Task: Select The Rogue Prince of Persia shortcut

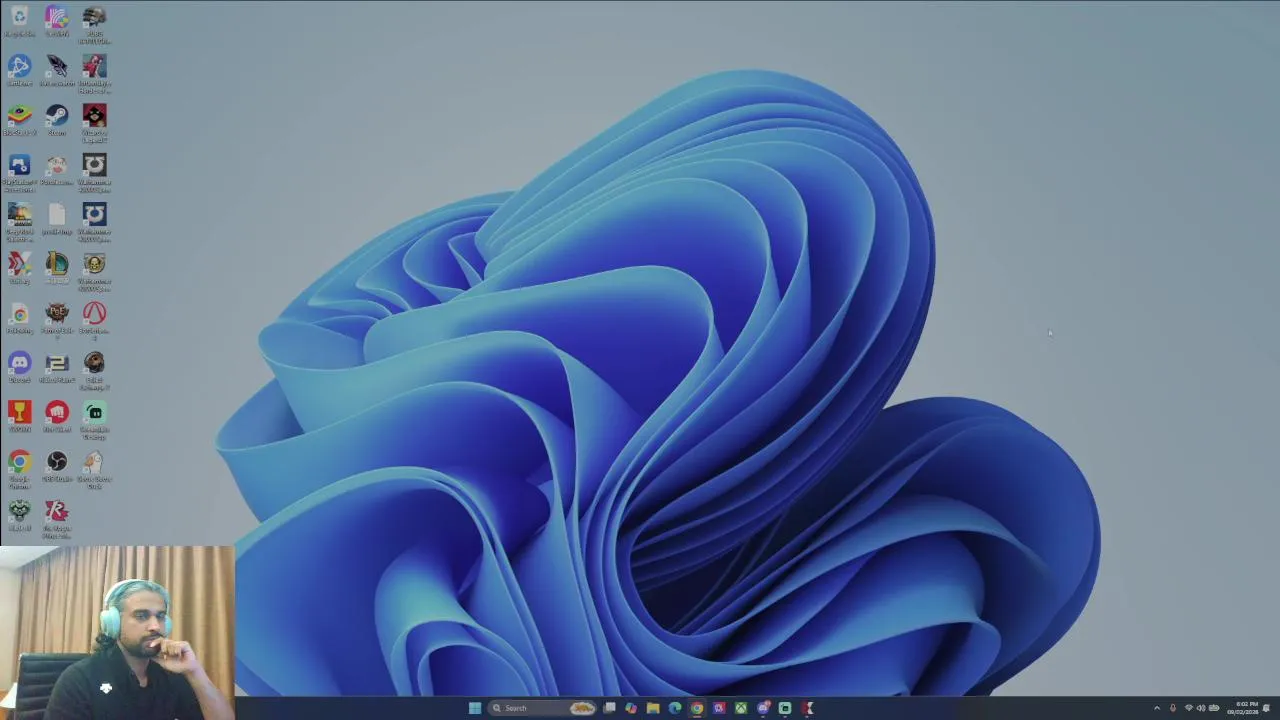Action: tap(57, 519)
